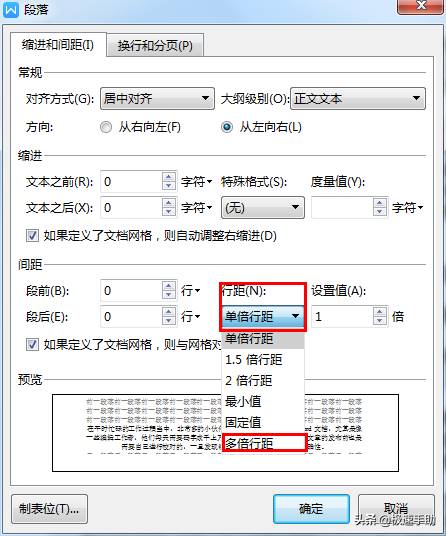Viewport: 446px width, 536px height.
Task: Open 字符 unit dropdown beside 文本之前
Action: [197, 182]
